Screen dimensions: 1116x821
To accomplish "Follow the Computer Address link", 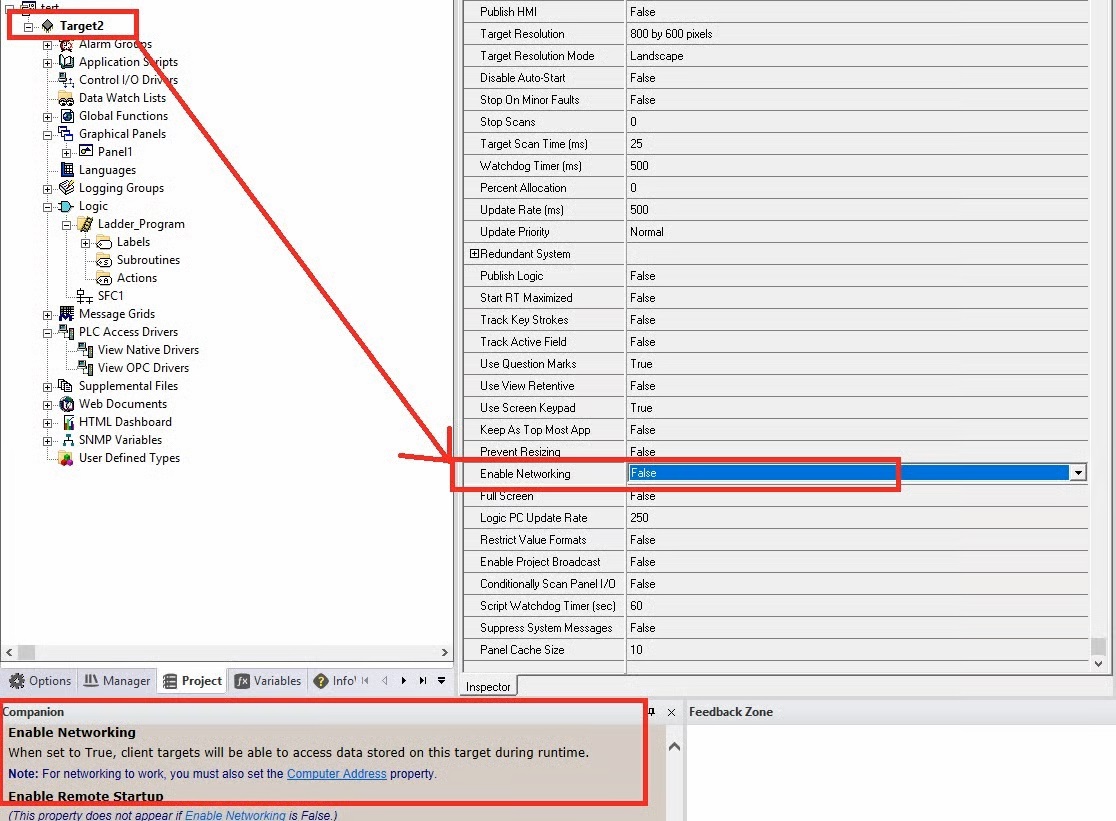I will pyautogui.click(x=336, y=774).
